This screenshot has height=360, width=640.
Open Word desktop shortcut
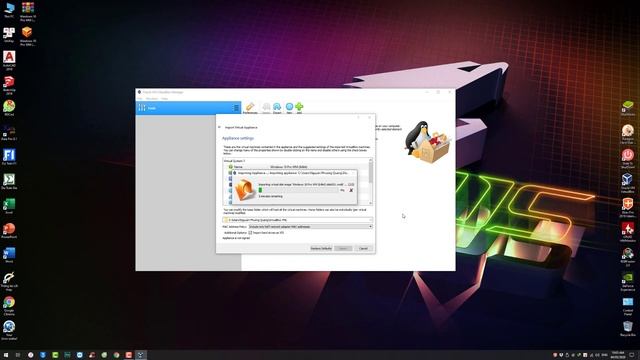point(9,256)
